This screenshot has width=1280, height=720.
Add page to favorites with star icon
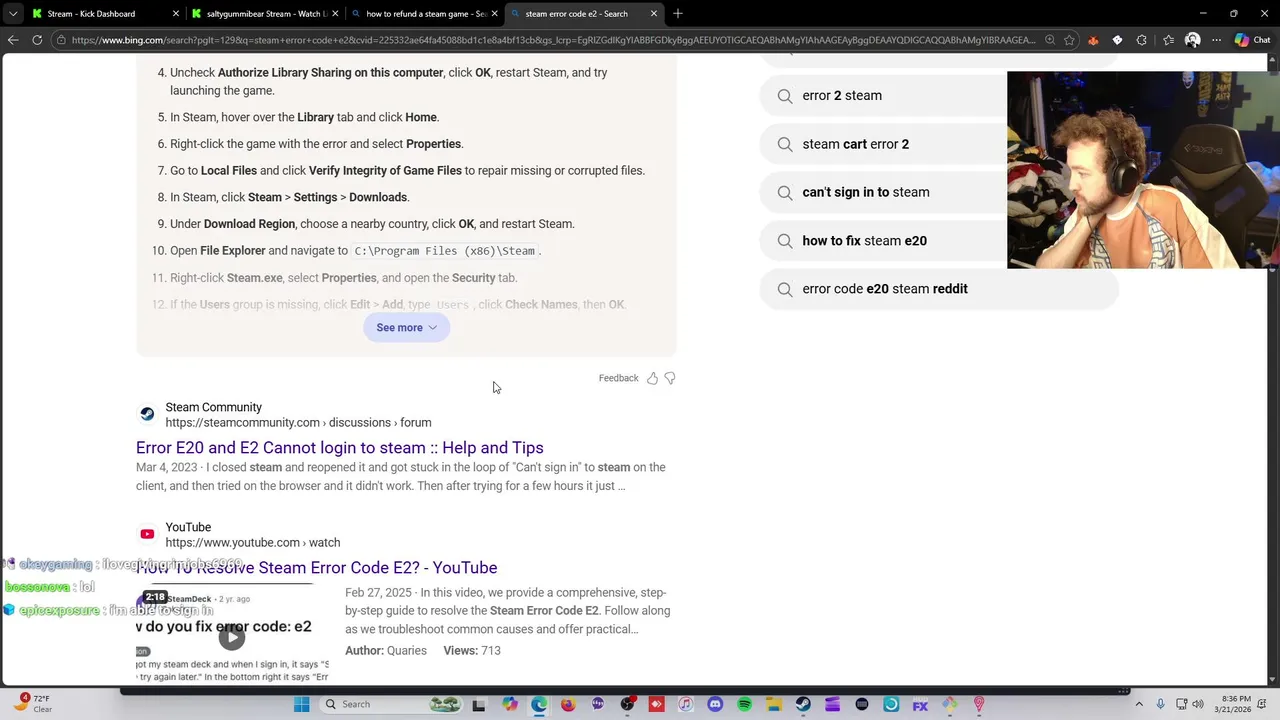[x=1069, y=40]
